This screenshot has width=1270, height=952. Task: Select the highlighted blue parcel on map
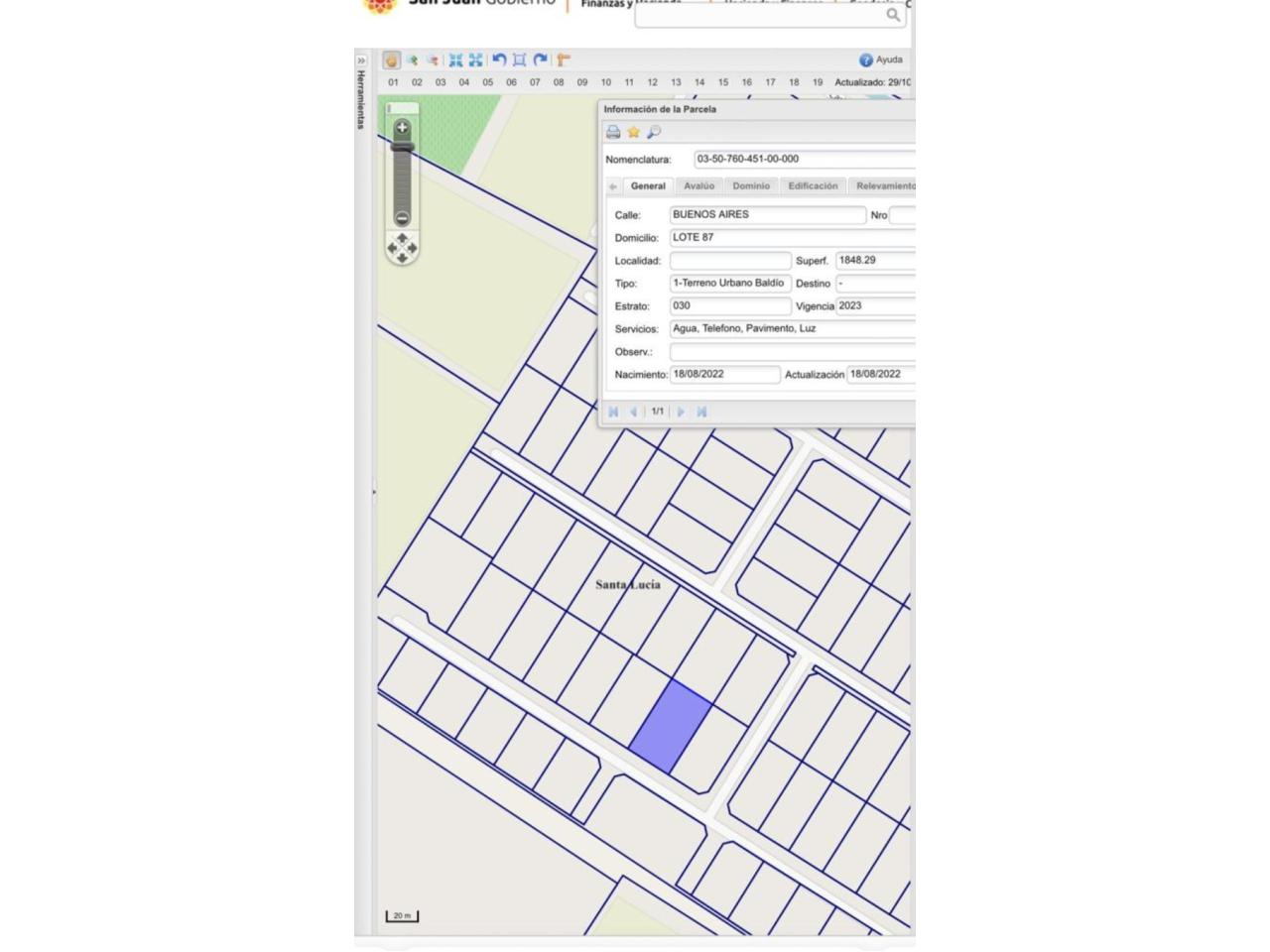pos(671,727)
